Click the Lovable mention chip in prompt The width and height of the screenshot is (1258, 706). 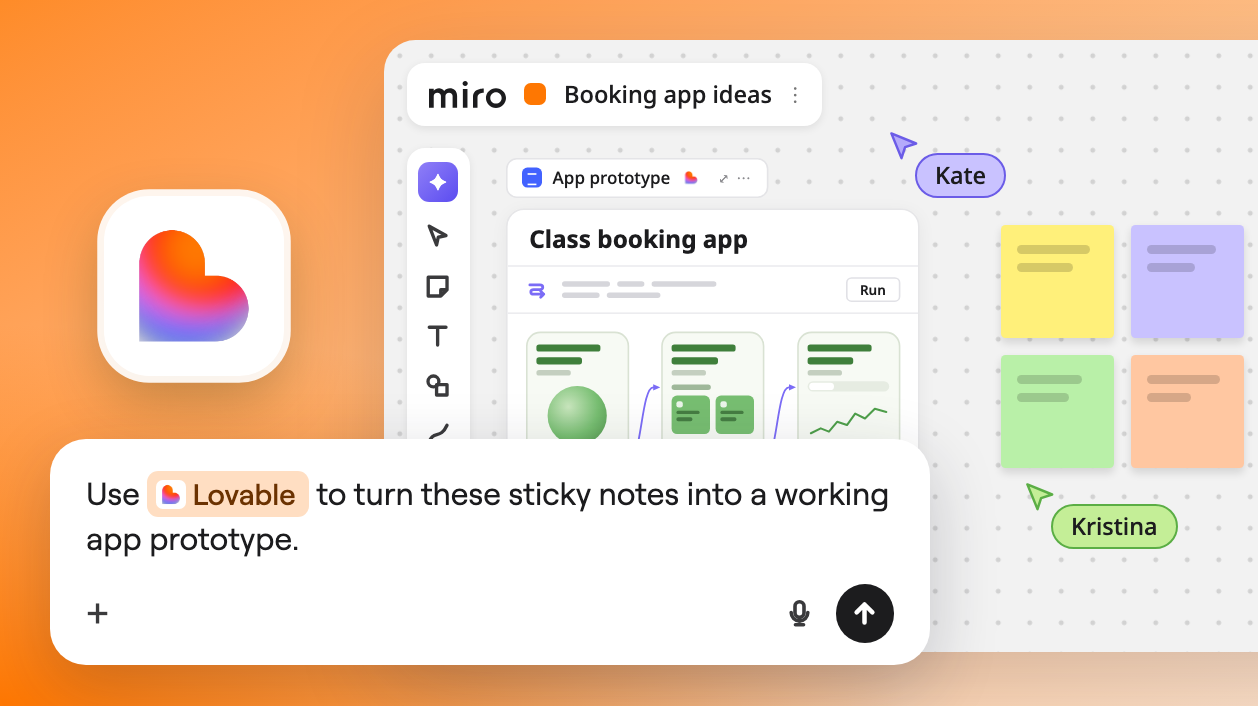click(x=228, y=494)
